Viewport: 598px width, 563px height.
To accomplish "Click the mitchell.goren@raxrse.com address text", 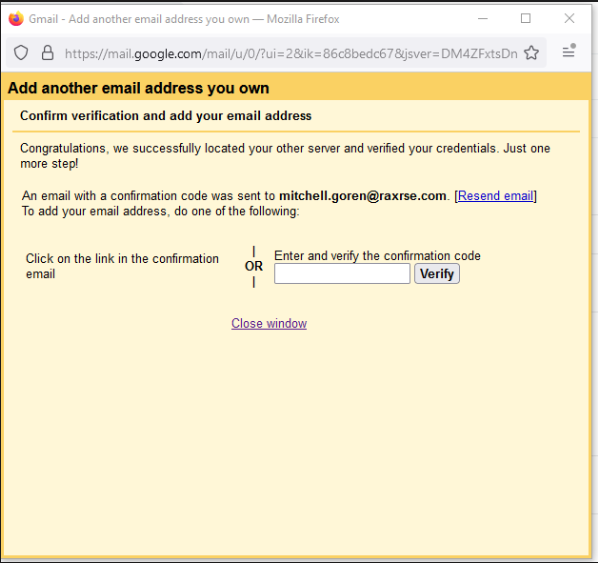I will tap(363, 196).
